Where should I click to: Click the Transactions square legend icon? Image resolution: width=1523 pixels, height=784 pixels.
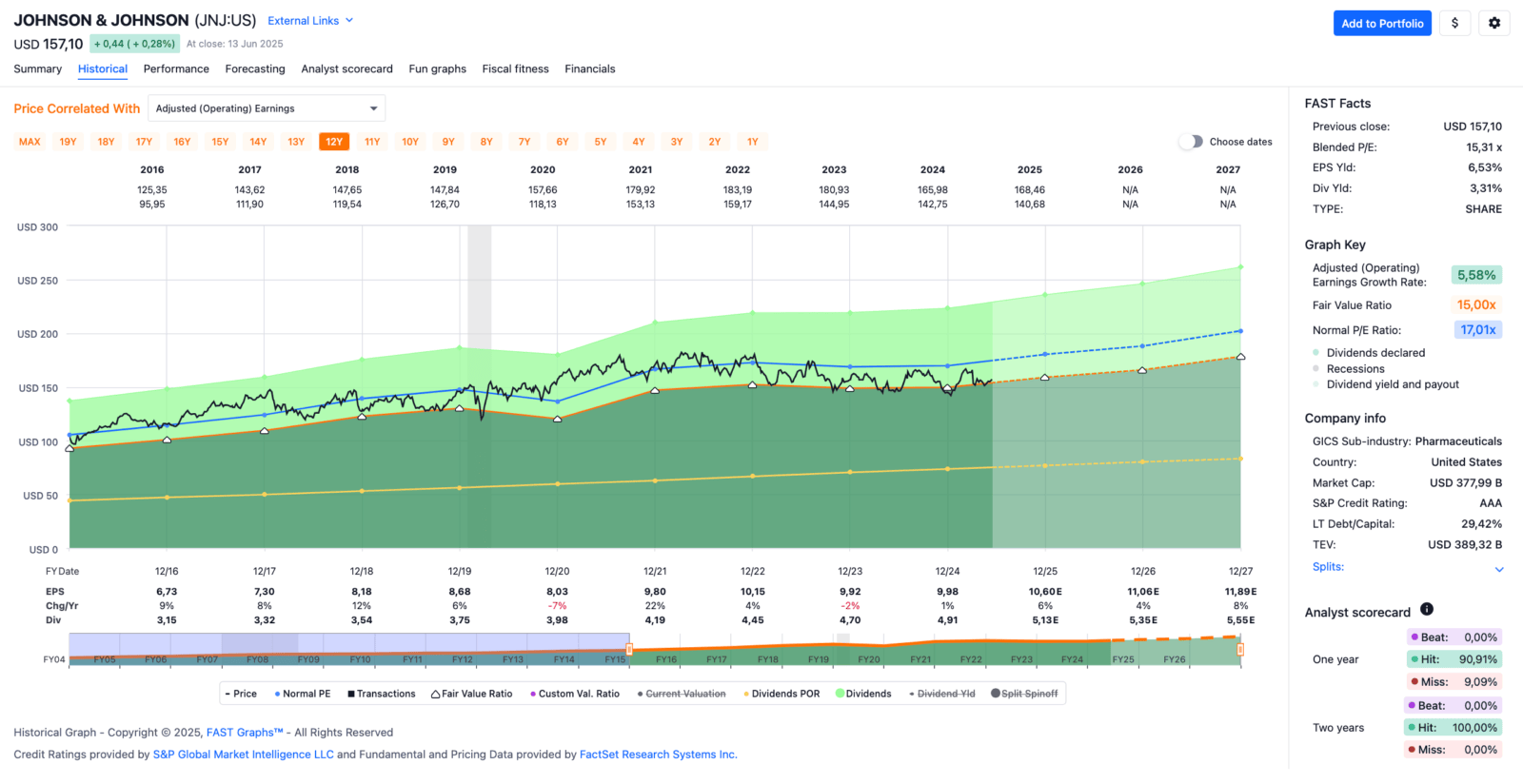point(351,694)
